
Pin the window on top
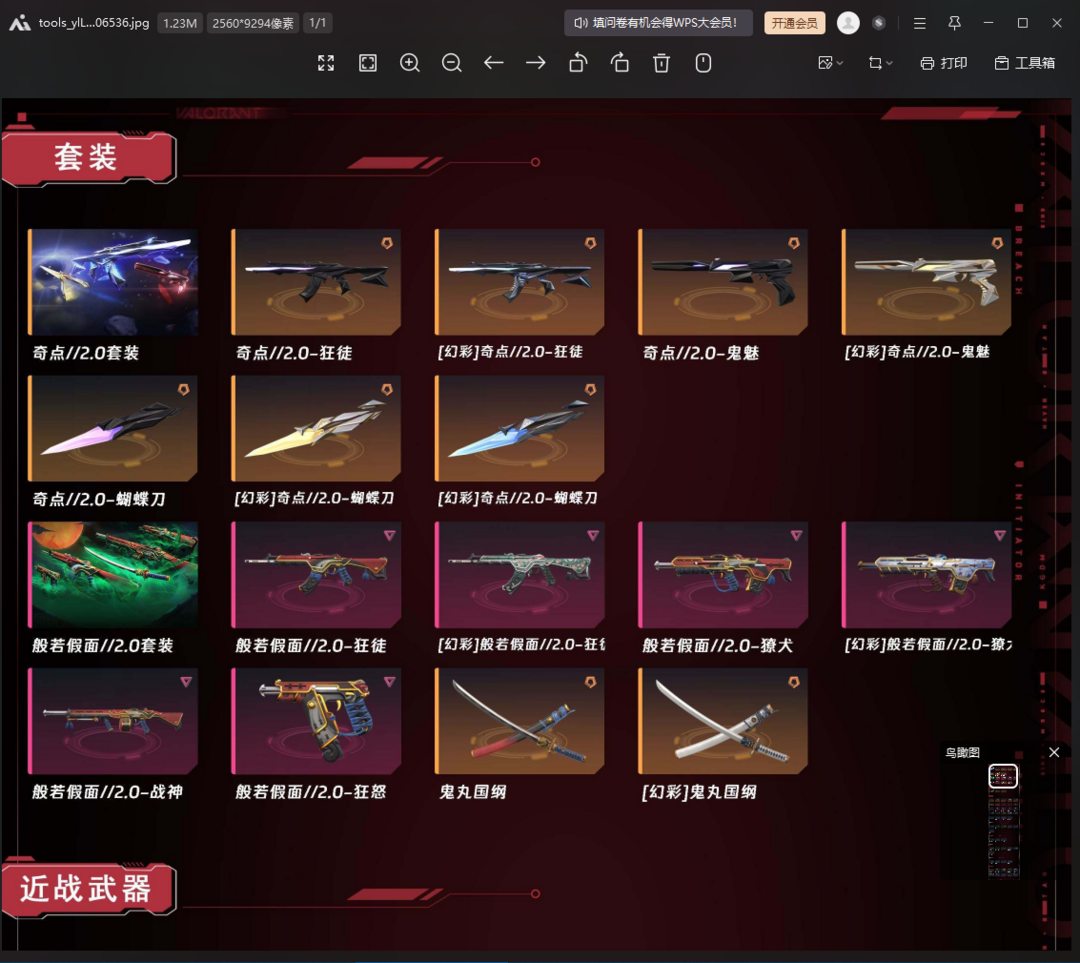[955, 23]
